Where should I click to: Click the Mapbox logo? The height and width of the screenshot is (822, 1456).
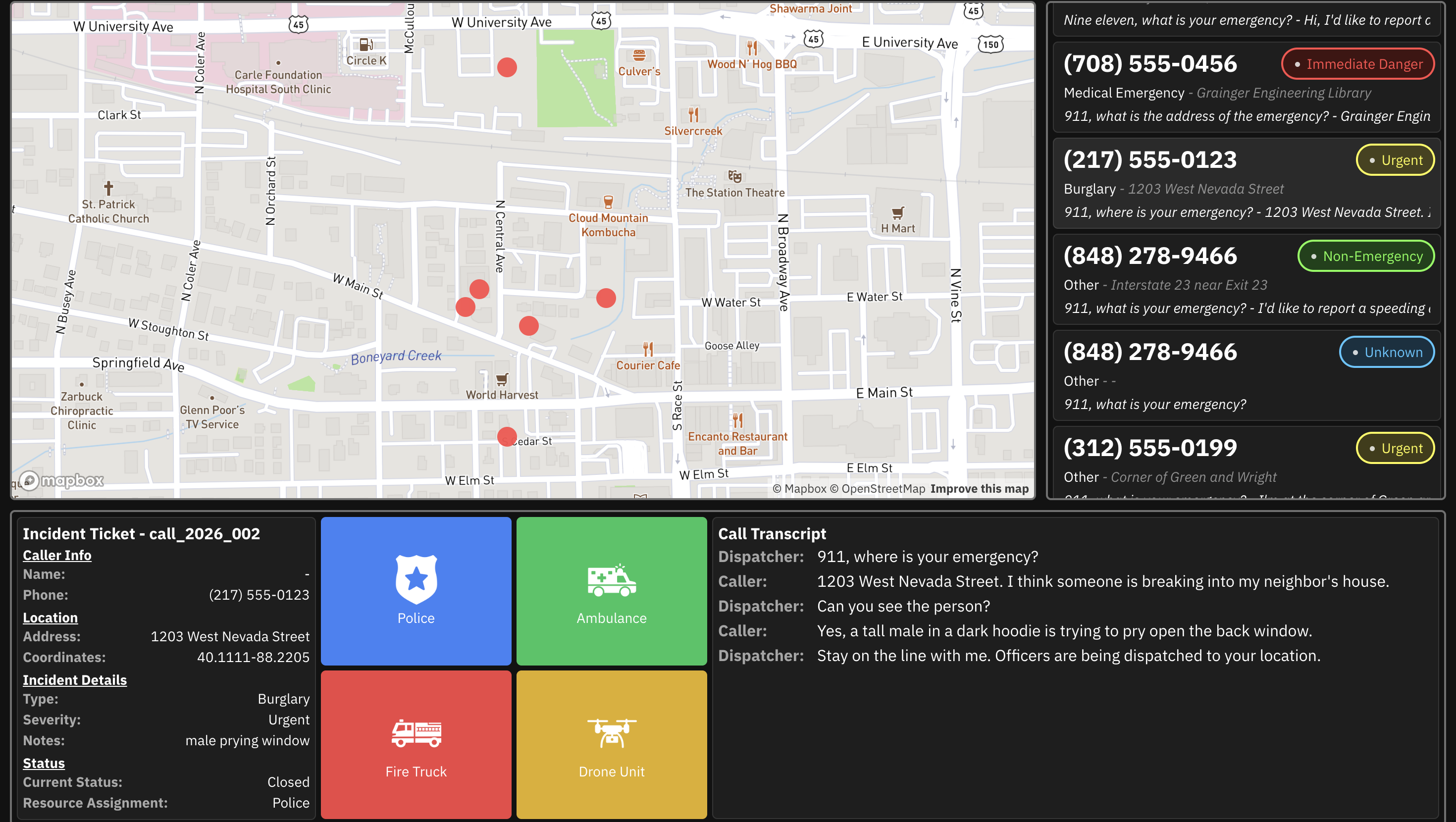click(62, 480)
